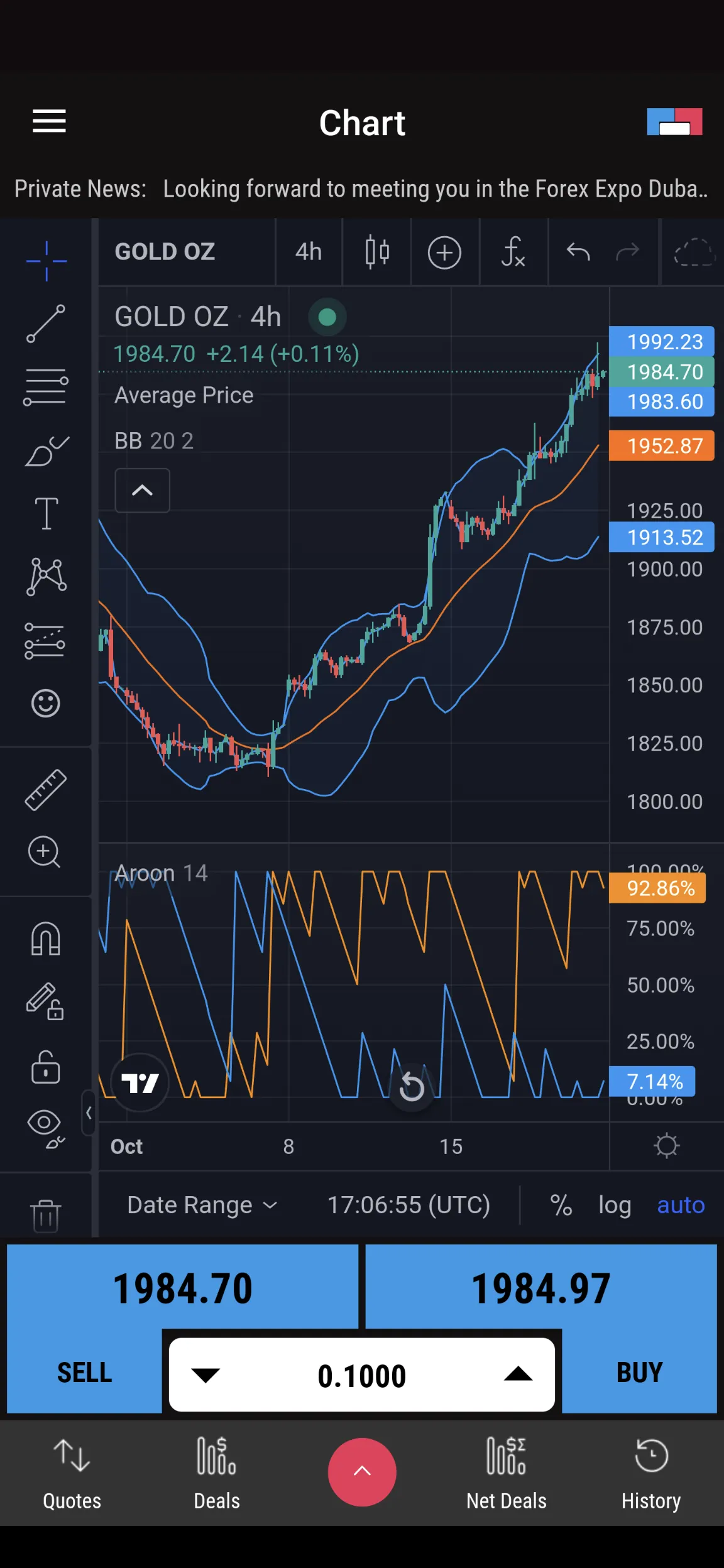Toggle log scale mode

tap(615, 1205)
